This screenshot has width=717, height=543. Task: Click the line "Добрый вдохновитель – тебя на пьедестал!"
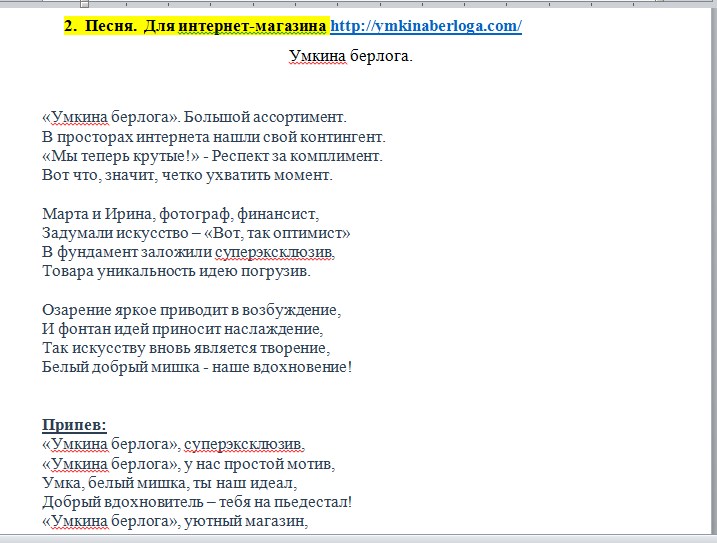[197, 502]
